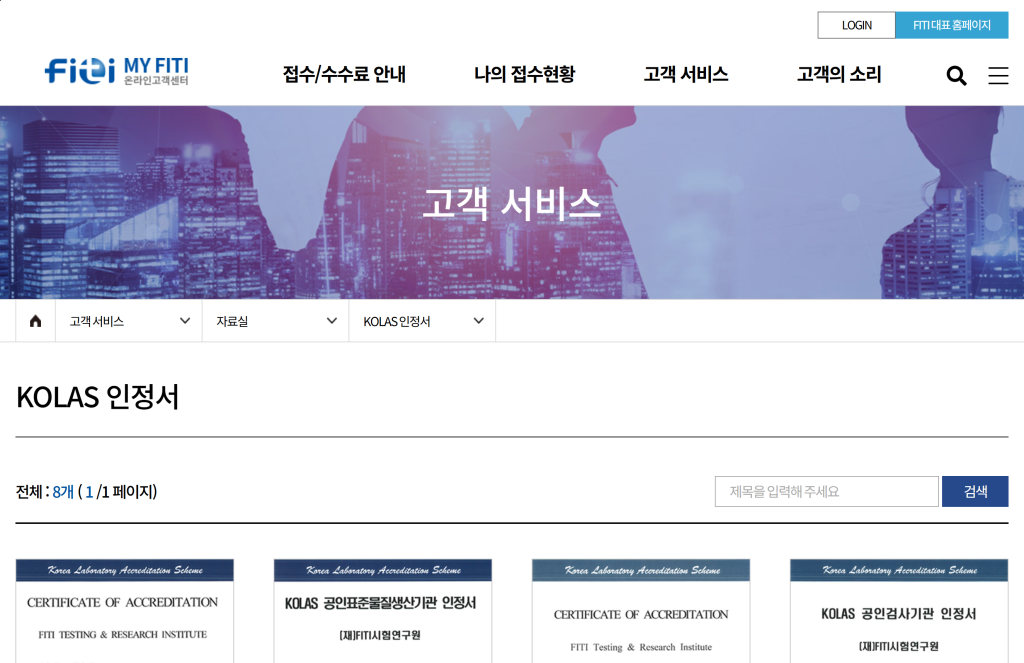Expand the 자료실 breadcrumb dropdown

[276, 321]
